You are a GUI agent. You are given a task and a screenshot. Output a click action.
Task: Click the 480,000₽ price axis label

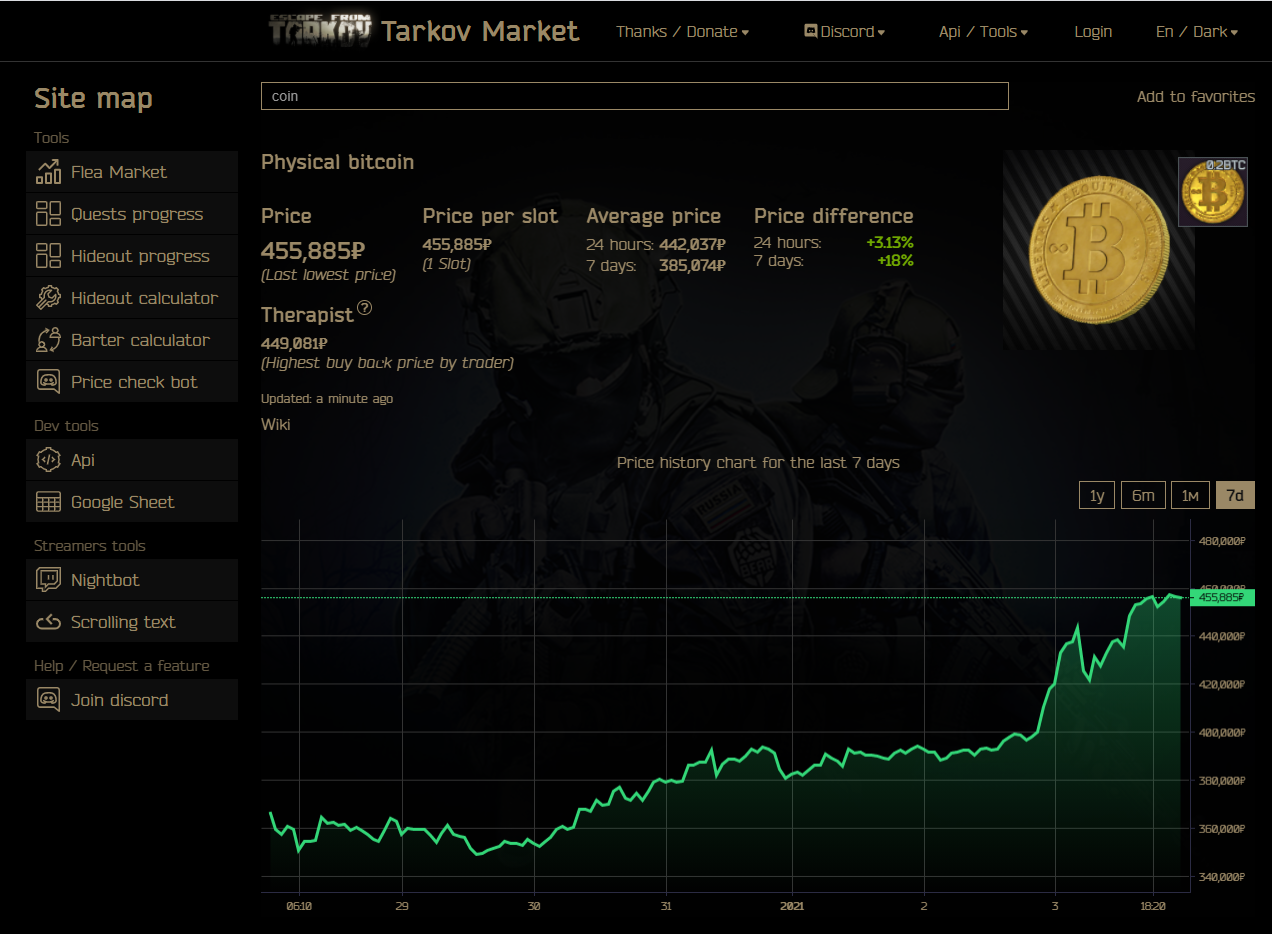pos(1222,541)
